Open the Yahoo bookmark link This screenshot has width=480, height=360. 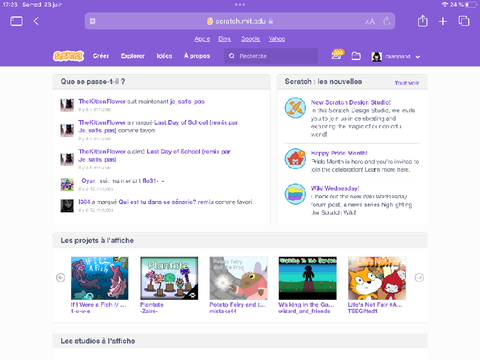277,39
